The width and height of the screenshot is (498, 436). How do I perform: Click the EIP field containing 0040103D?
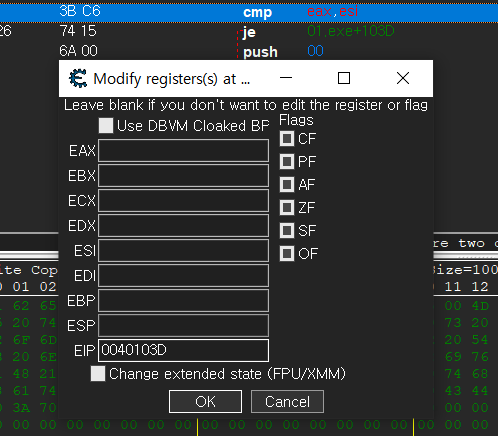pos(183,350)
